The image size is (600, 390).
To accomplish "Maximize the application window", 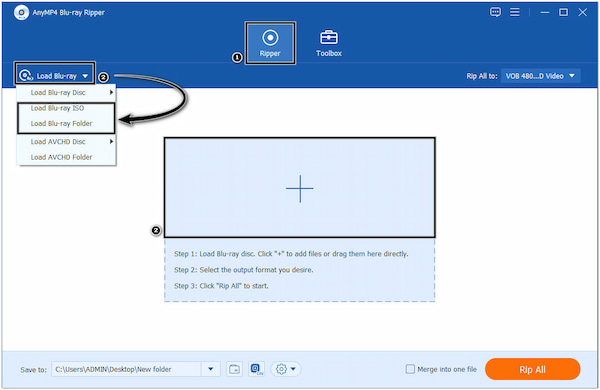I will pos(563,12).
